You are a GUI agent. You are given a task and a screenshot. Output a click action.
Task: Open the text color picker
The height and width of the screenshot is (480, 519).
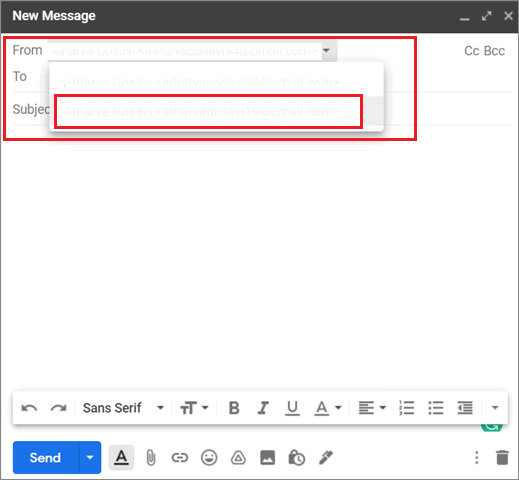click(328, 408)
